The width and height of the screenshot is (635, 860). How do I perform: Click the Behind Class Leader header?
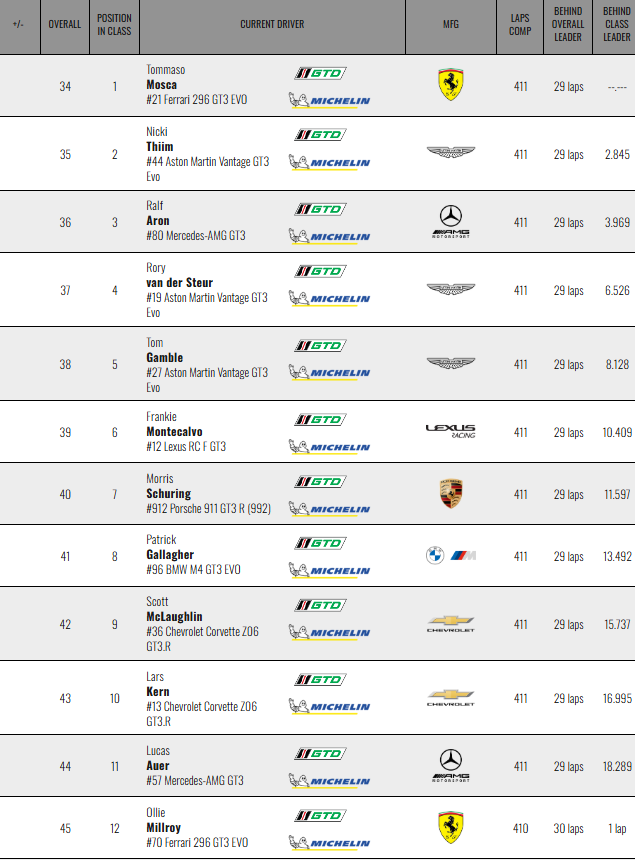pos(616,24)
